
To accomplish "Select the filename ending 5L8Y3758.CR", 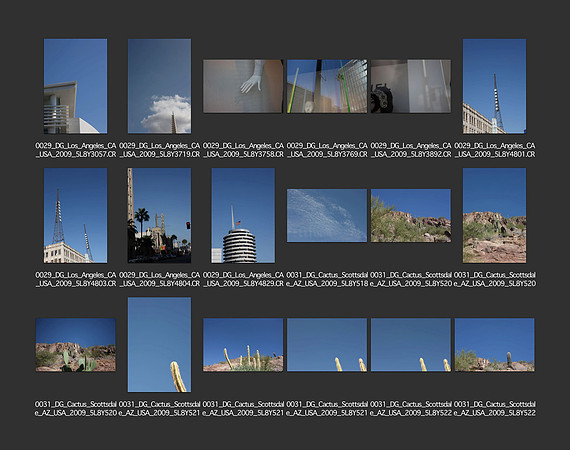I will [243, 150].
